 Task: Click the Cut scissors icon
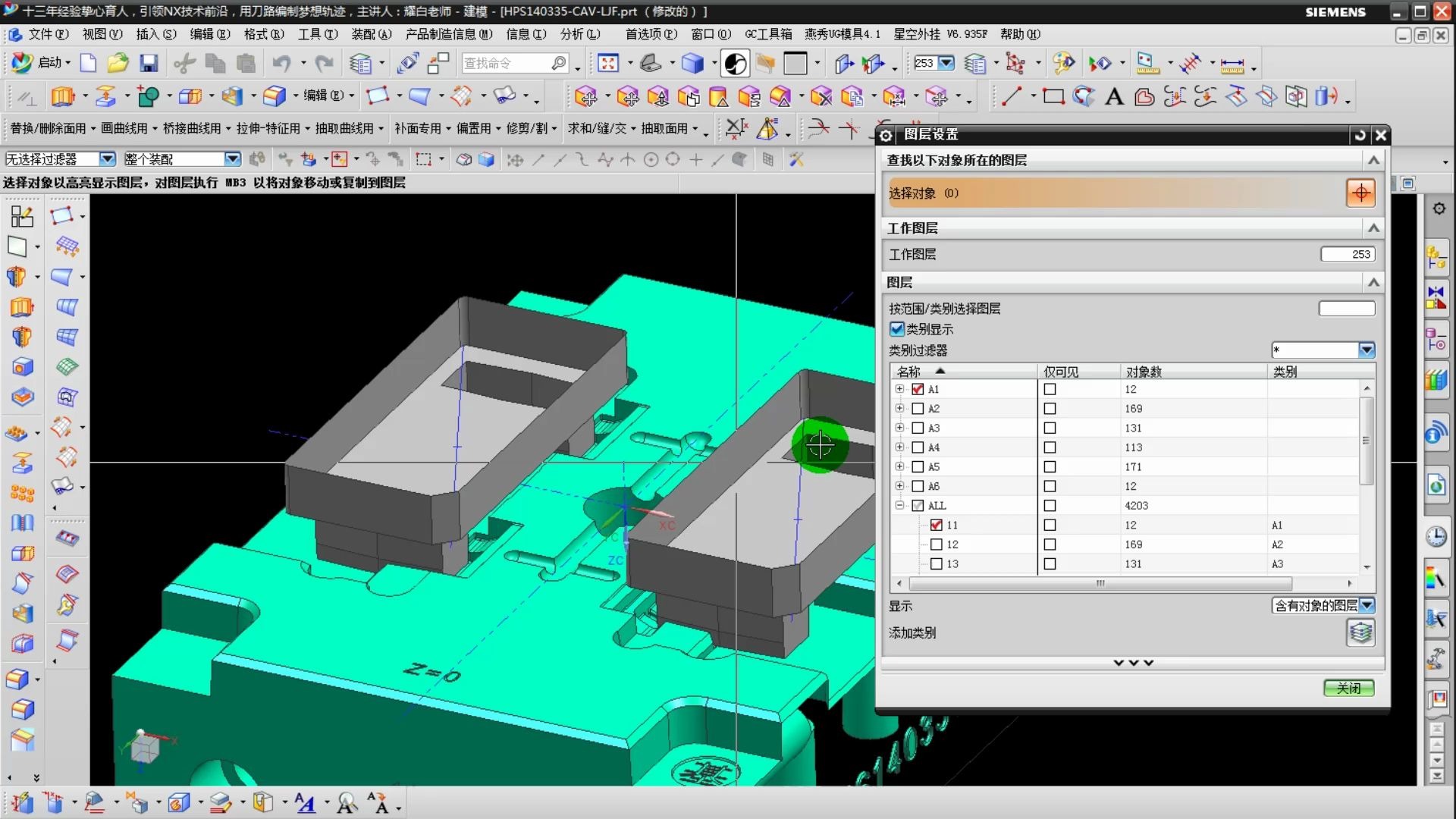pos(184,64)
